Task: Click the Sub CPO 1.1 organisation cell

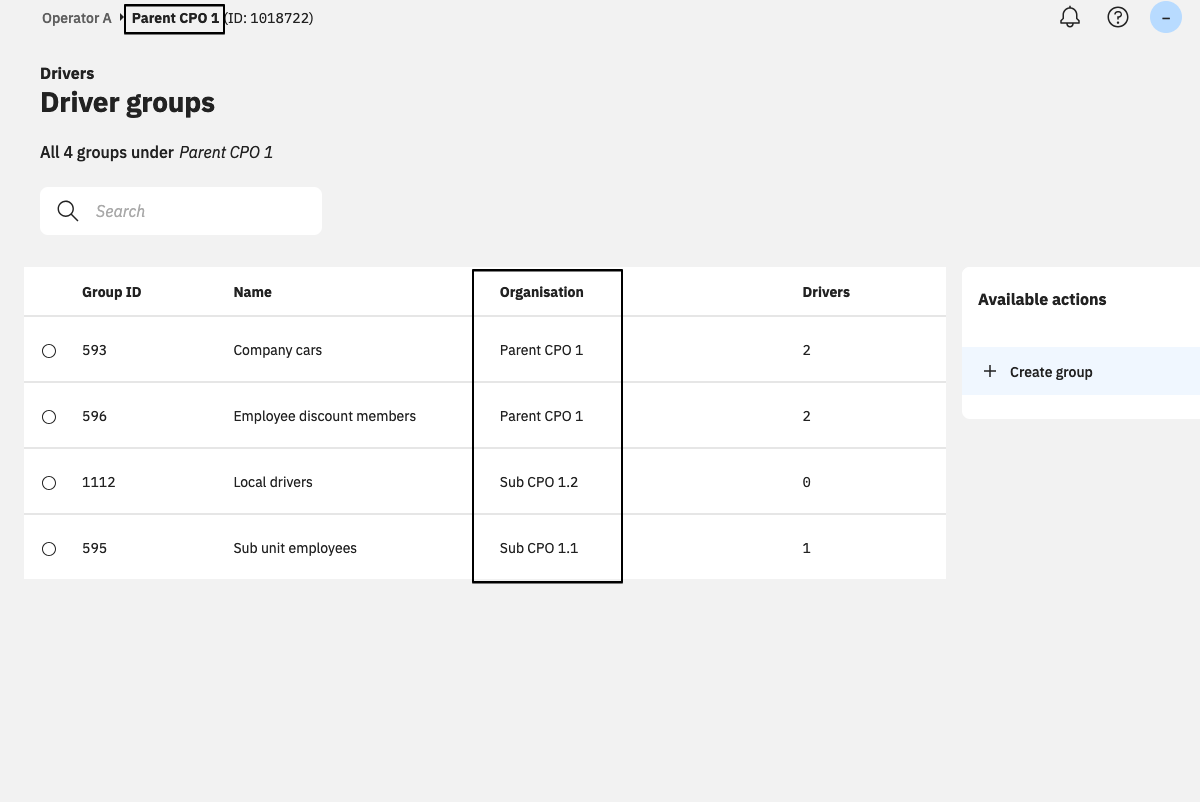Action: point(539,548)
